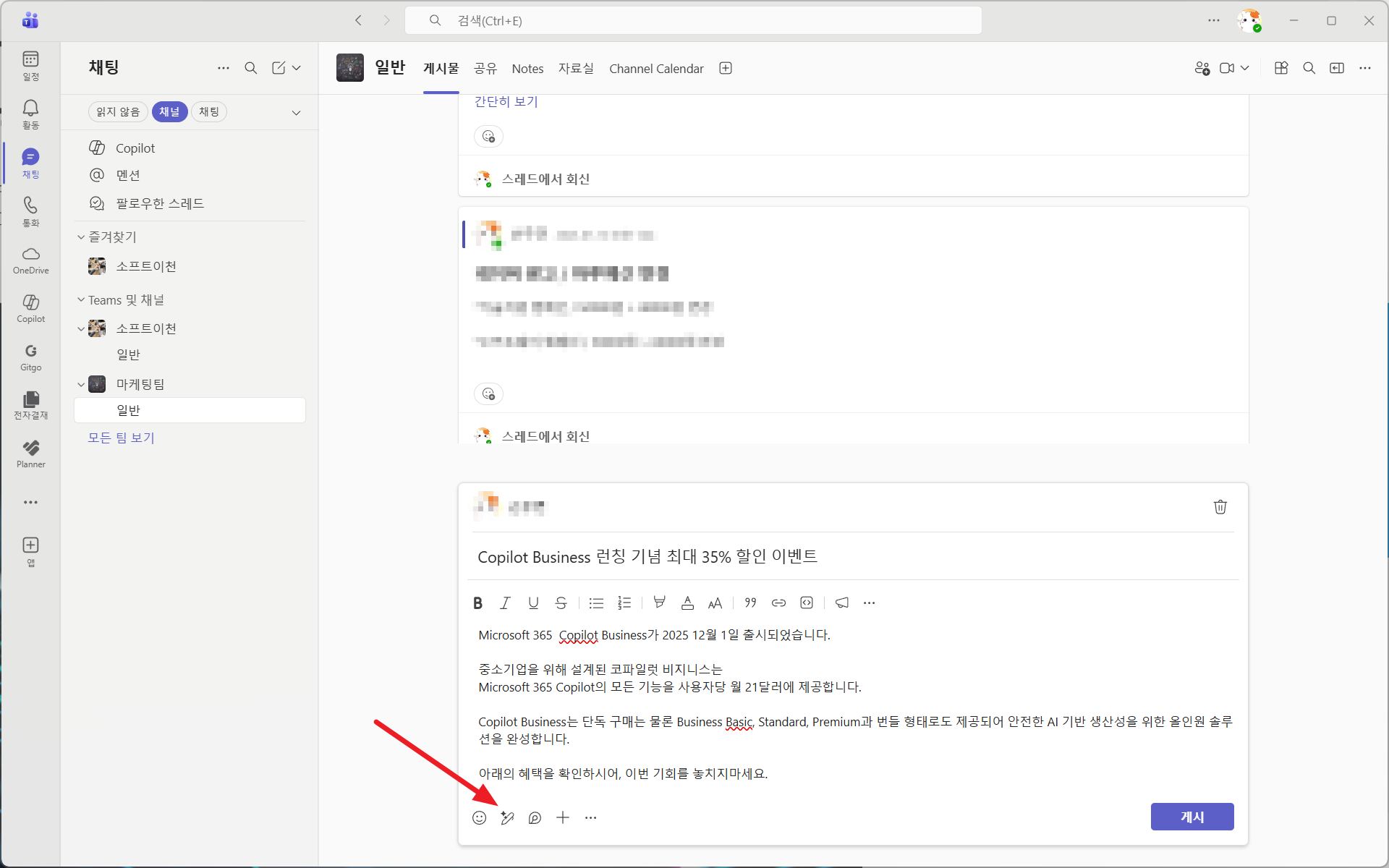Collapse the 마케팅팀 team tree

click(81, 384)
